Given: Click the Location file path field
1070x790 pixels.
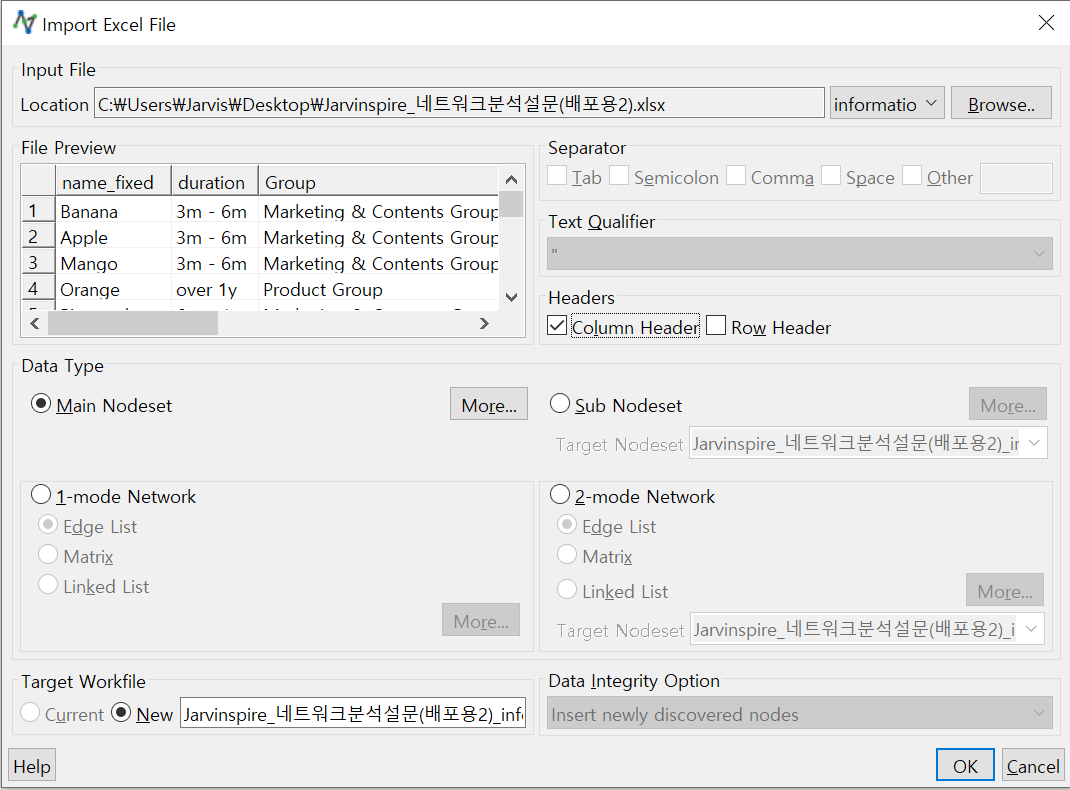Looking at the screenshot, I should (459, 104).
